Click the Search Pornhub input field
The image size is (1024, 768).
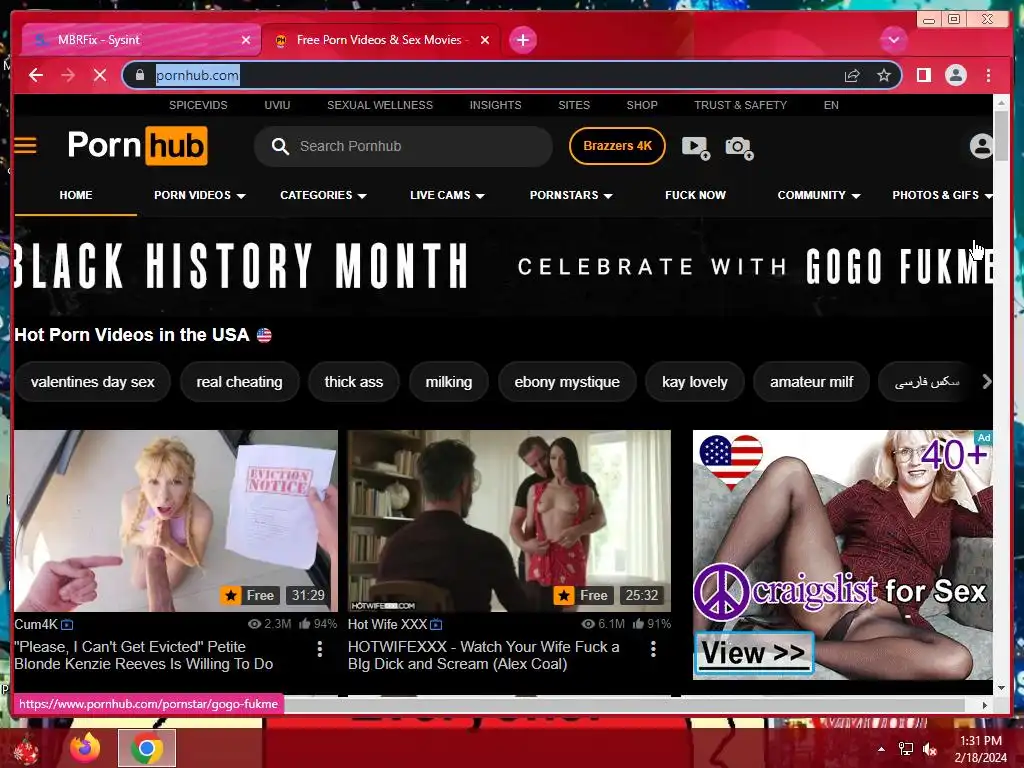click(x=404, y=146)
